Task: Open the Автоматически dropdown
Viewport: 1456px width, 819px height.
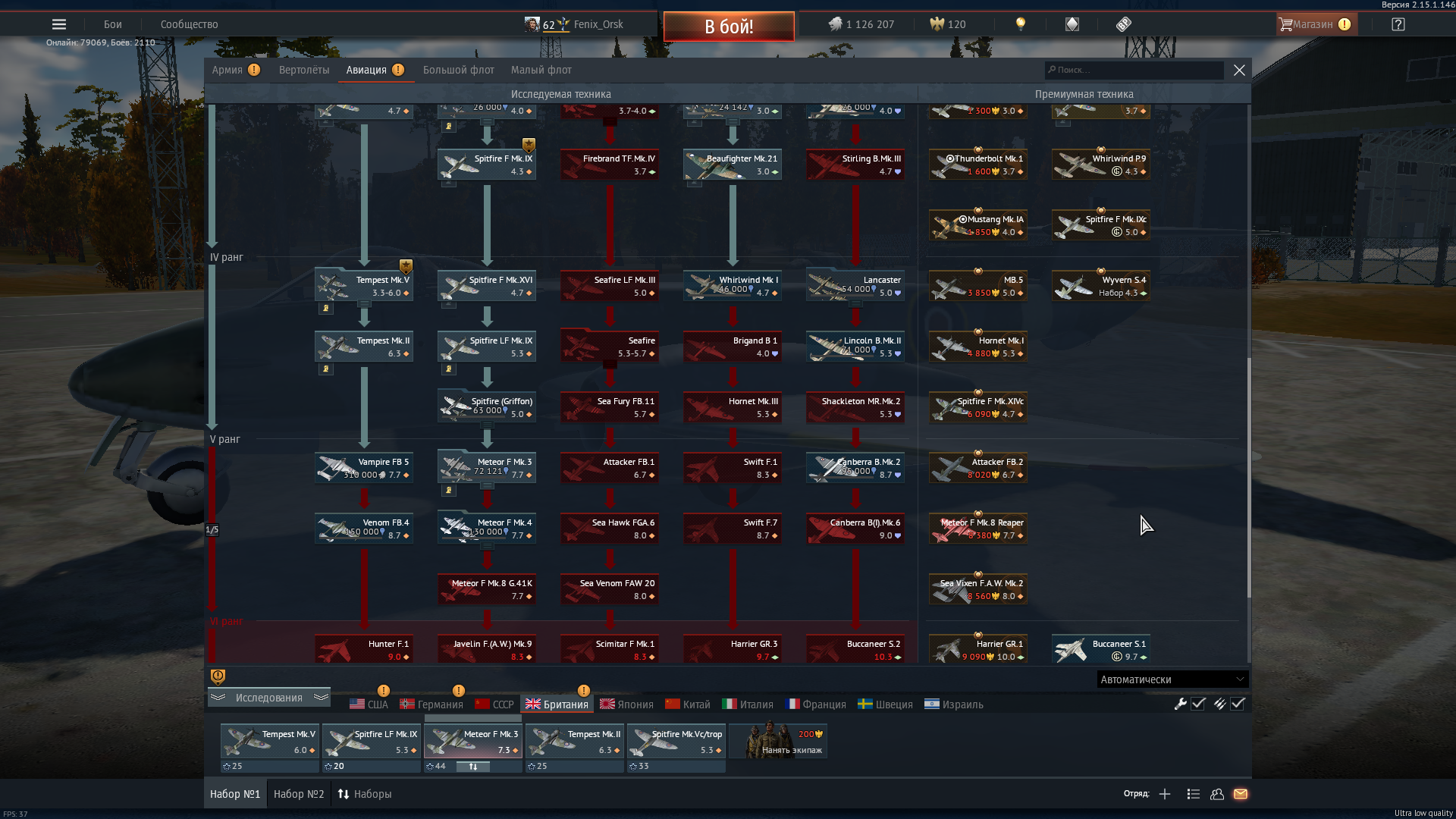Action: pyautogui.click(x=1172, y=679)
